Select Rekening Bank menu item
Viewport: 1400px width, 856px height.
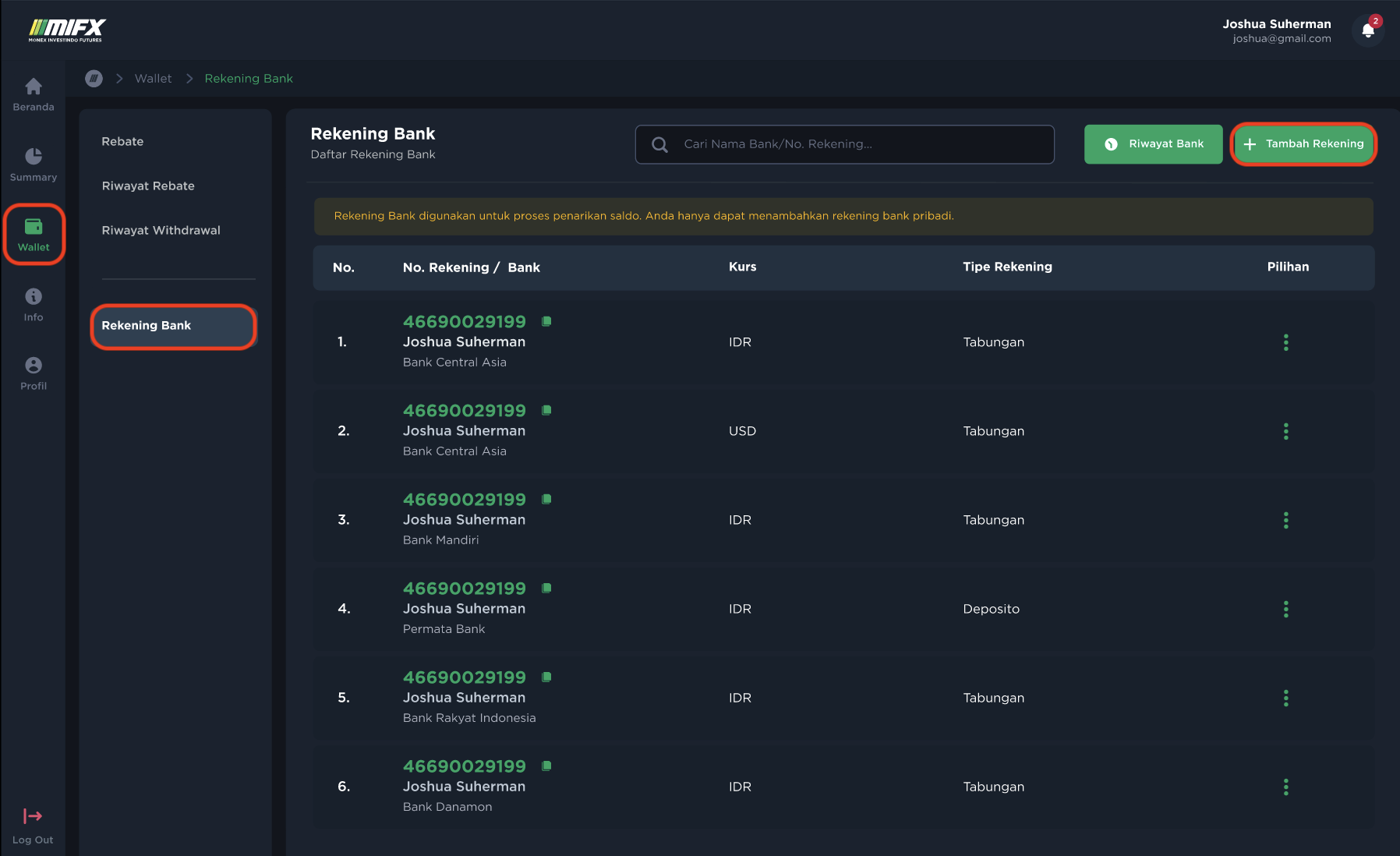tap(174, 326)
